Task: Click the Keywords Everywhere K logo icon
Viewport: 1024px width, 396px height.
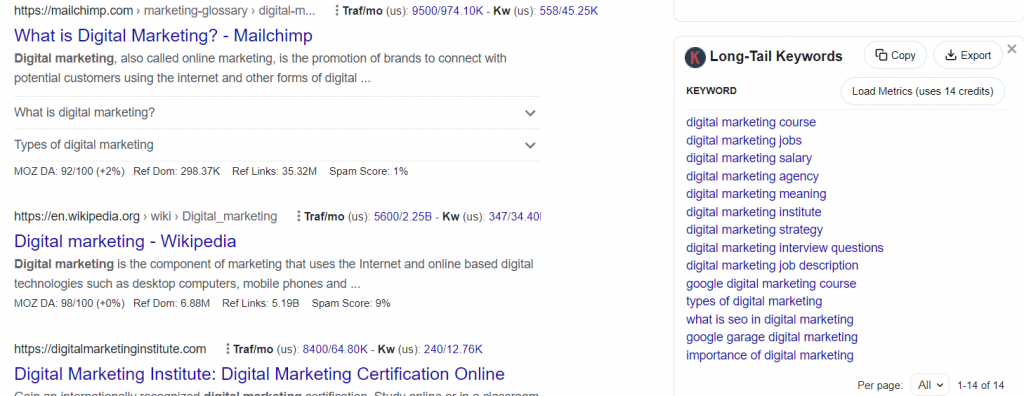Action: coord(696,57)
